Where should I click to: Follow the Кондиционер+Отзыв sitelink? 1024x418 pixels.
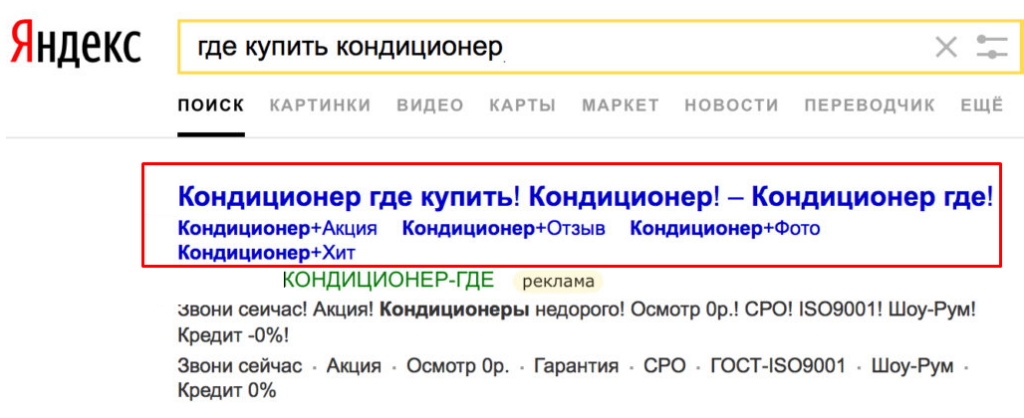point(504,229)
